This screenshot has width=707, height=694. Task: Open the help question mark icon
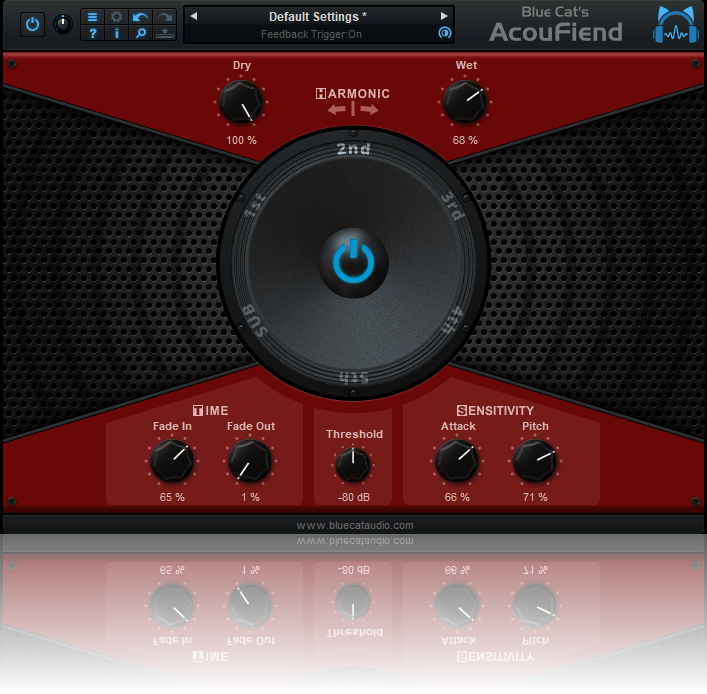coord(92,33)
